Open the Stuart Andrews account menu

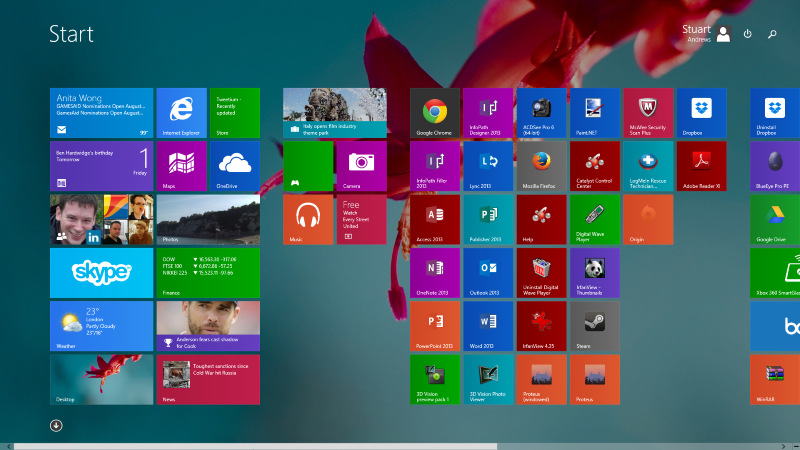[x=707, y=34]
